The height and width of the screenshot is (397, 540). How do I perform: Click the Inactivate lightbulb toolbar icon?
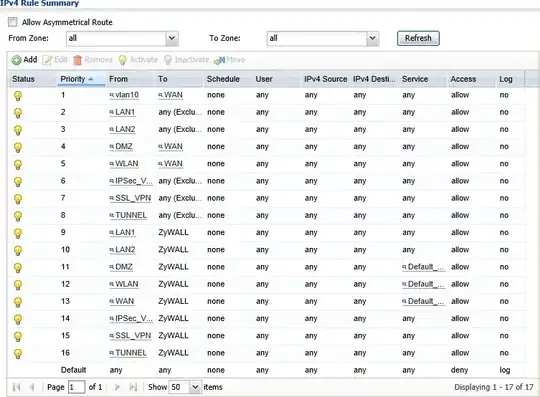168,60
